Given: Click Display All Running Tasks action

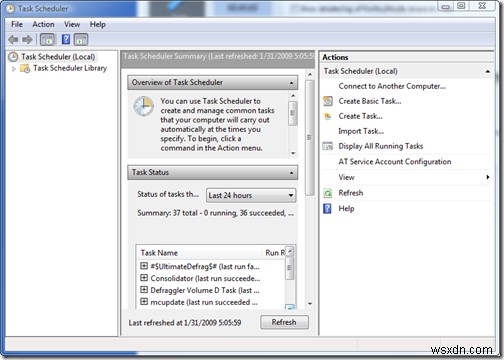Looking at the screenshot, I should (x=381, y=146).
